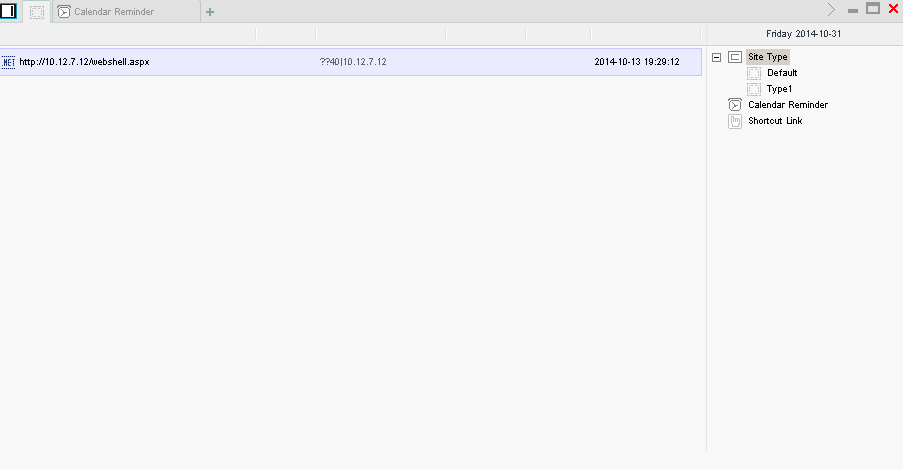Click the right chevron arrow in title bar
The width and height of the screenshot is (903, 469).
point(831,9)
